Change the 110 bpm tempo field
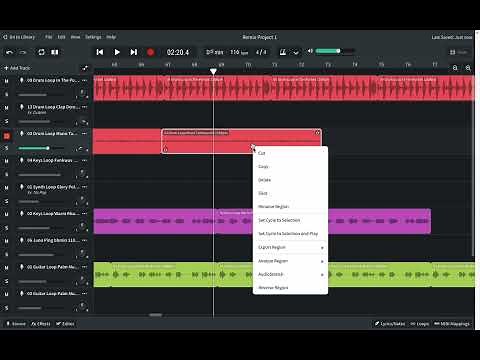This screenshot has height=360, width=480. [239, 52]
